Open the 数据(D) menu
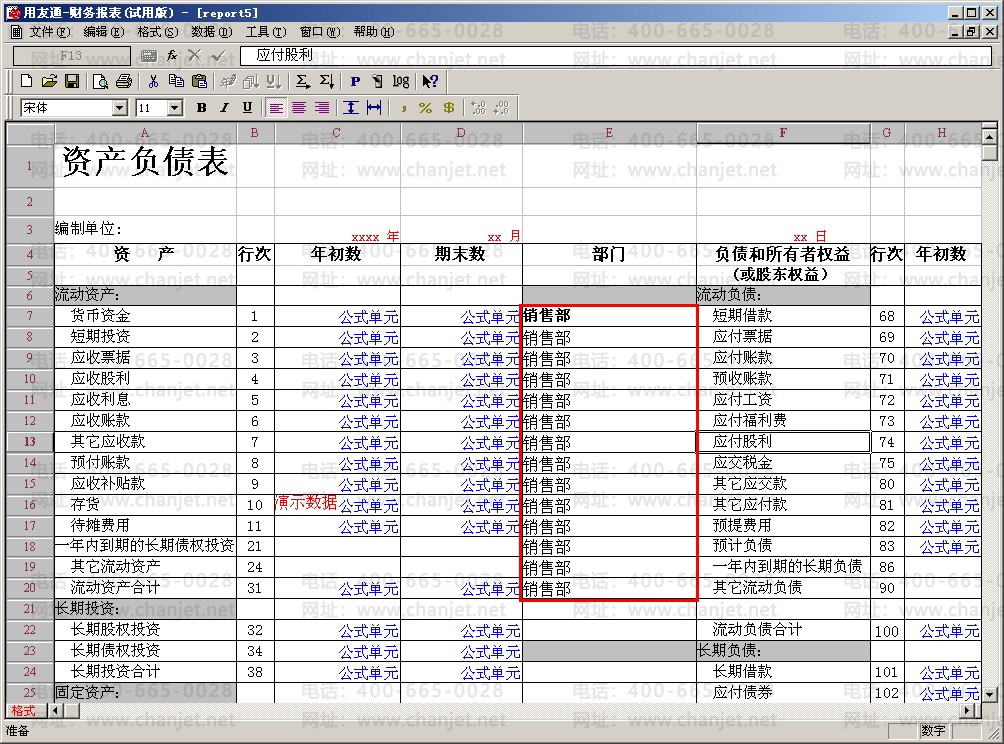The height and width of the screenshot is (744, 1004). 211,31
